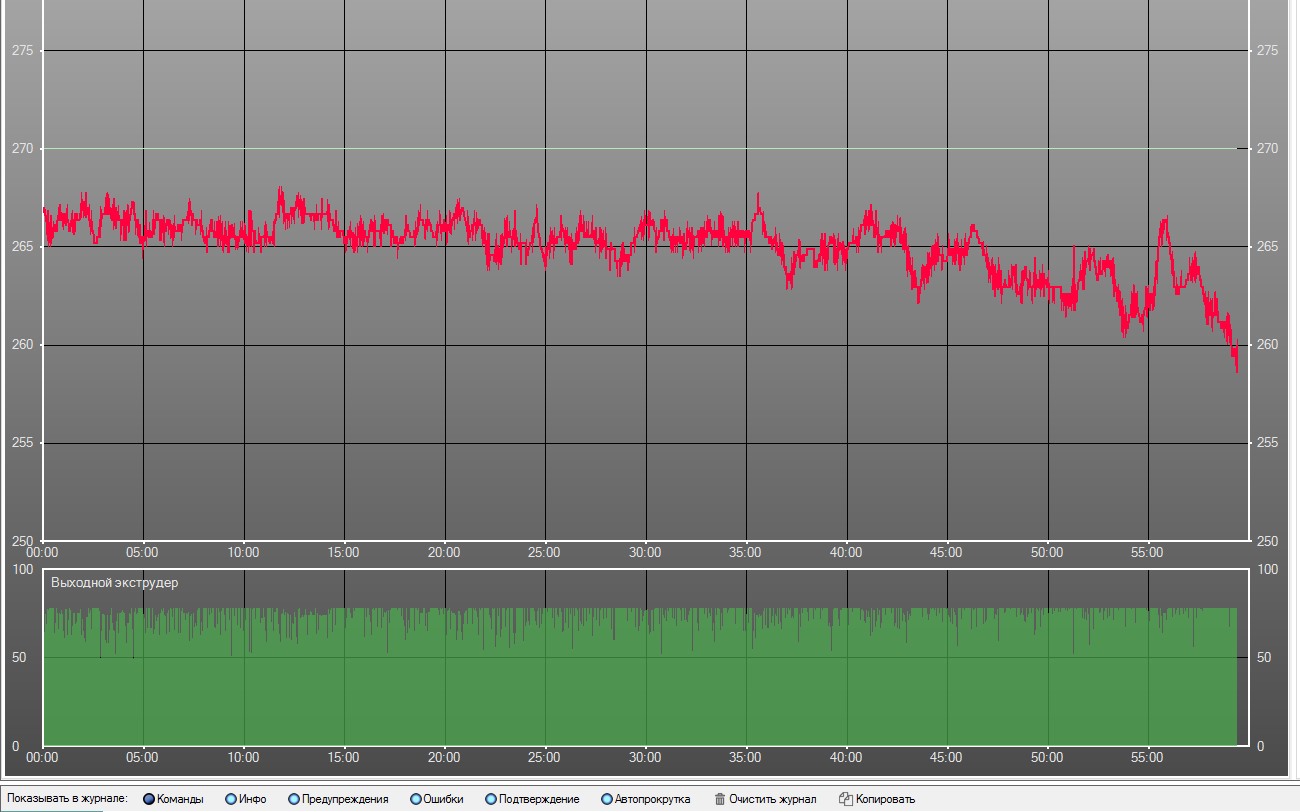Click the 30:00 mark on temperature time axis

[645, 552]
